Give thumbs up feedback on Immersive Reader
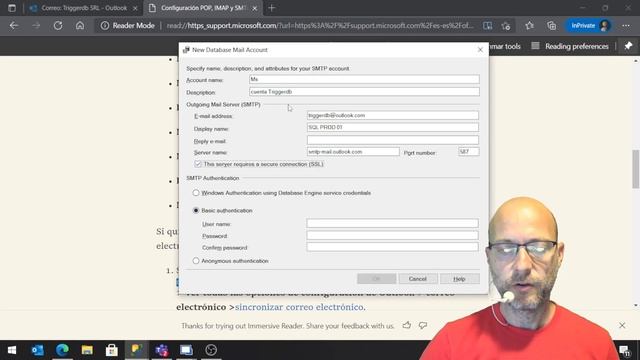Image resolution: width=640 pixels, height=360 pixels. point(407,325)
